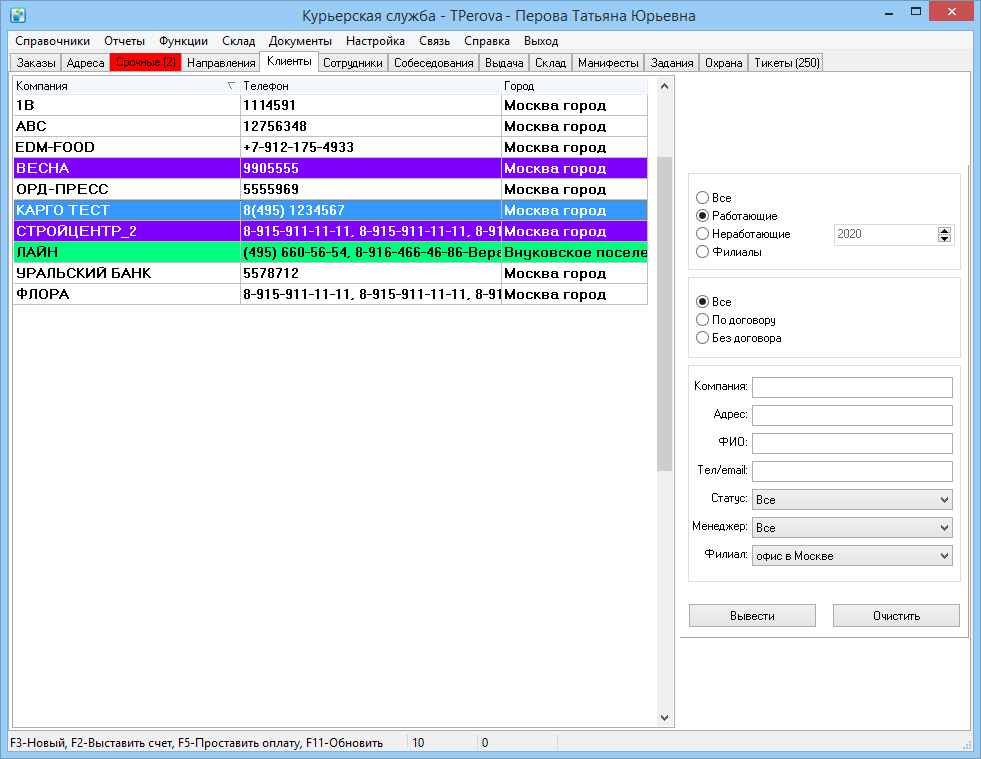Select the Филиалы radio button
The image size is (981, 759).
(703, 252)
